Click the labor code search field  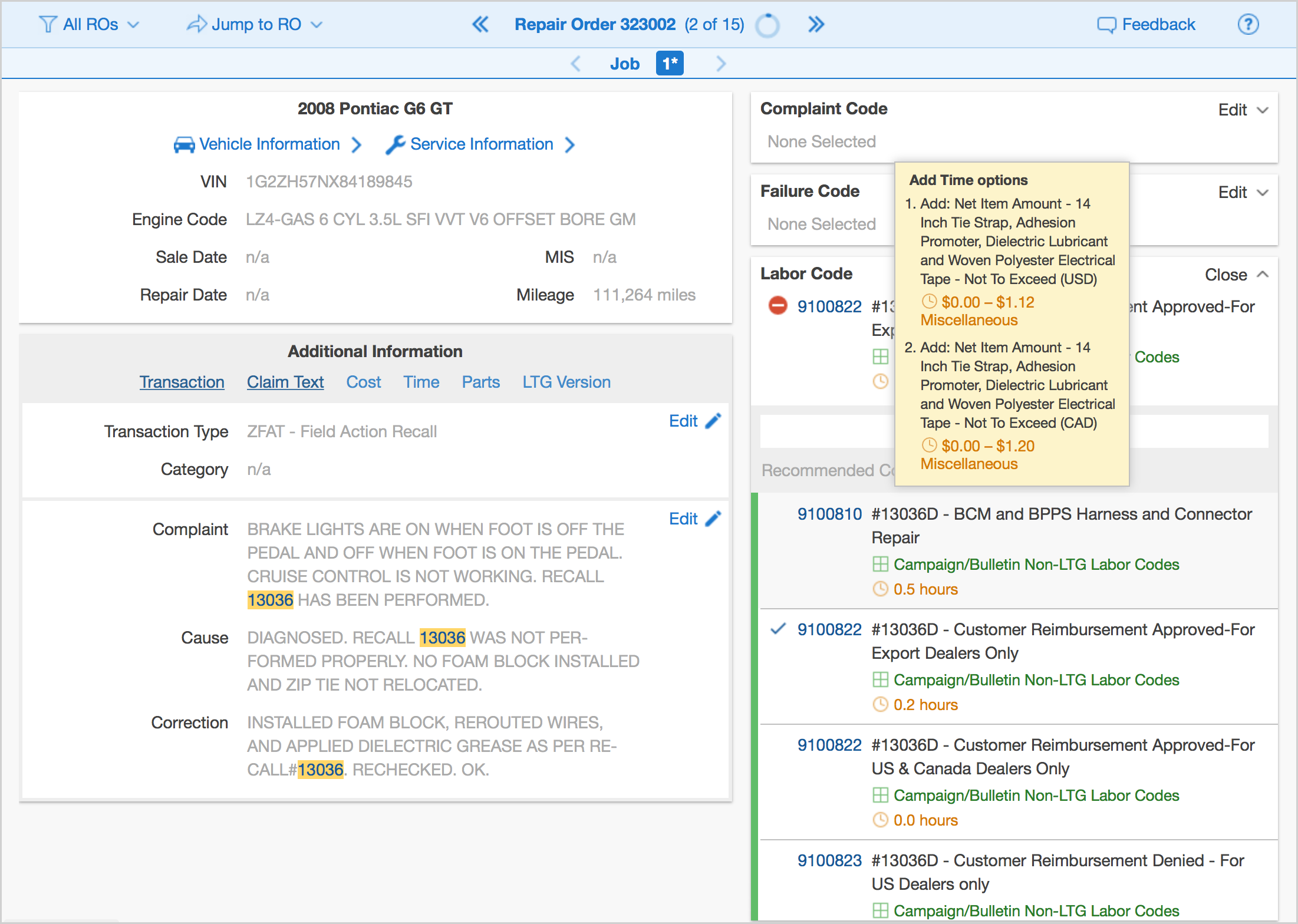click(1014, 431)
